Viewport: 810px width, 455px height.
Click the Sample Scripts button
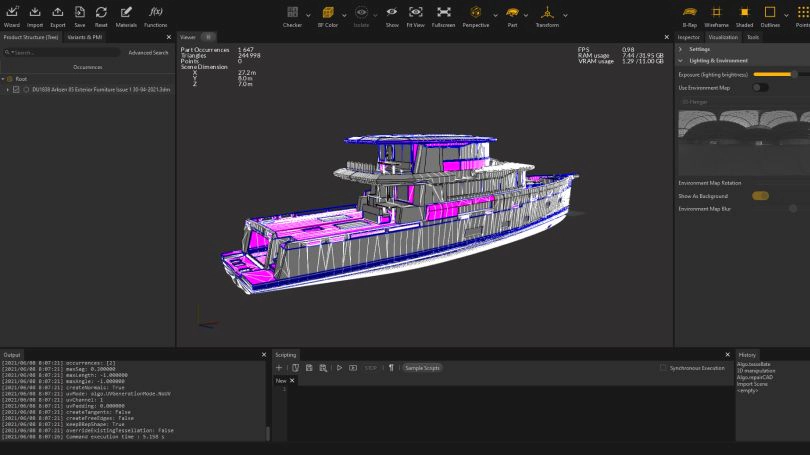421,368
